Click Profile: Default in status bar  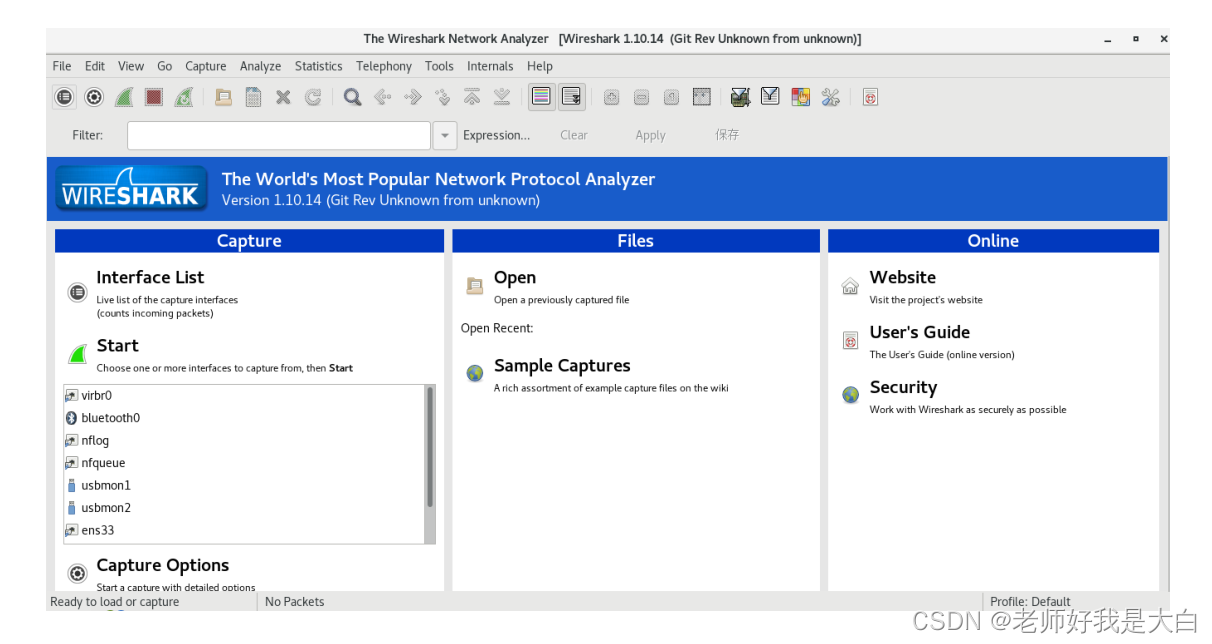coord(1030,602)
